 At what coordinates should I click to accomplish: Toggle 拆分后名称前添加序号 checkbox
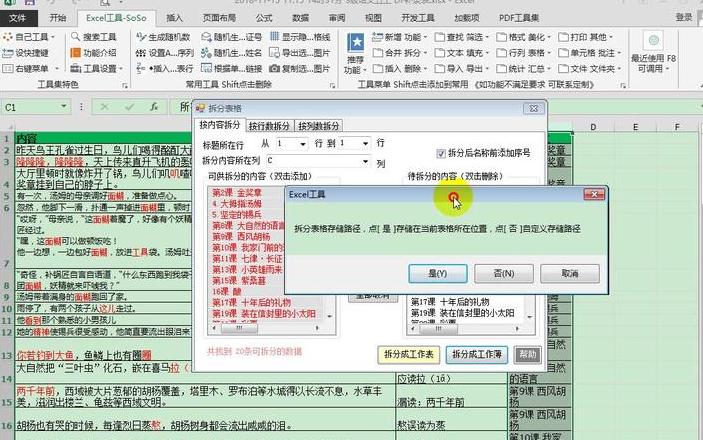pos(441,153)
